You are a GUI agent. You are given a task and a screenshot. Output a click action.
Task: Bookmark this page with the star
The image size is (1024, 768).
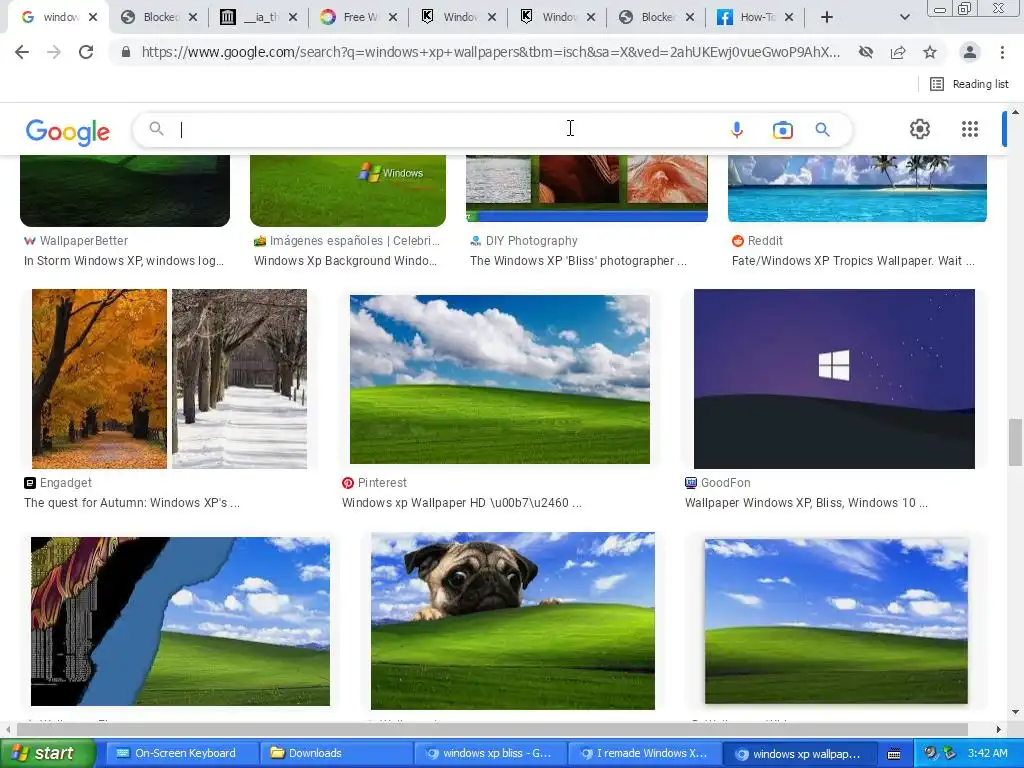pos(930,52)
